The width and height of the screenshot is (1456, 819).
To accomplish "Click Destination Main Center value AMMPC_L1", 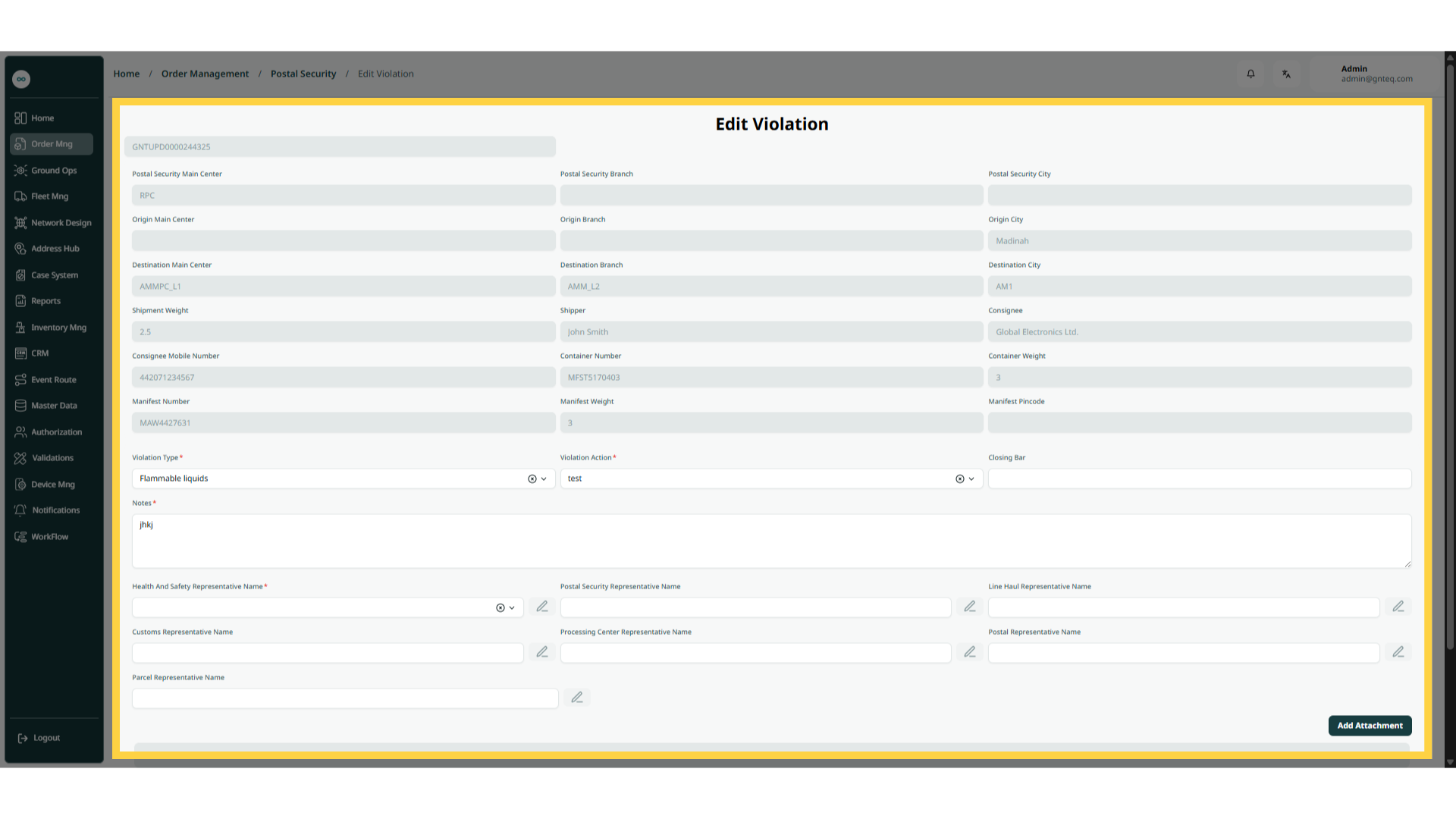I will point(160,287).
